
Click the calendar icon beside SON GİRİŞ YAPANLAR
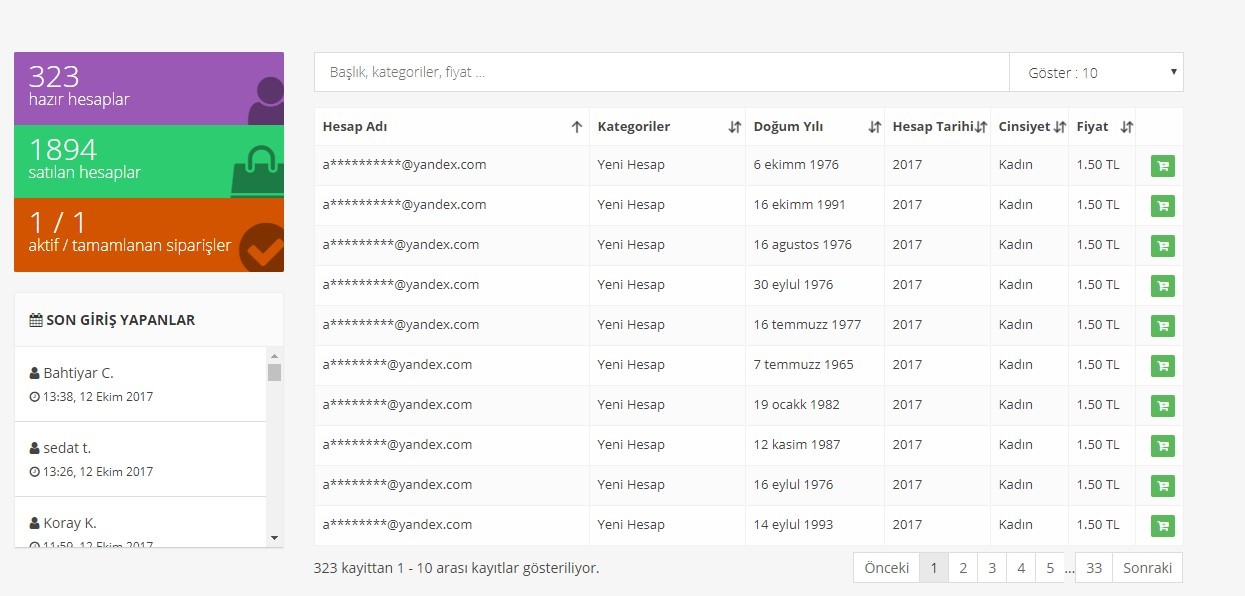tap(36, 320)
